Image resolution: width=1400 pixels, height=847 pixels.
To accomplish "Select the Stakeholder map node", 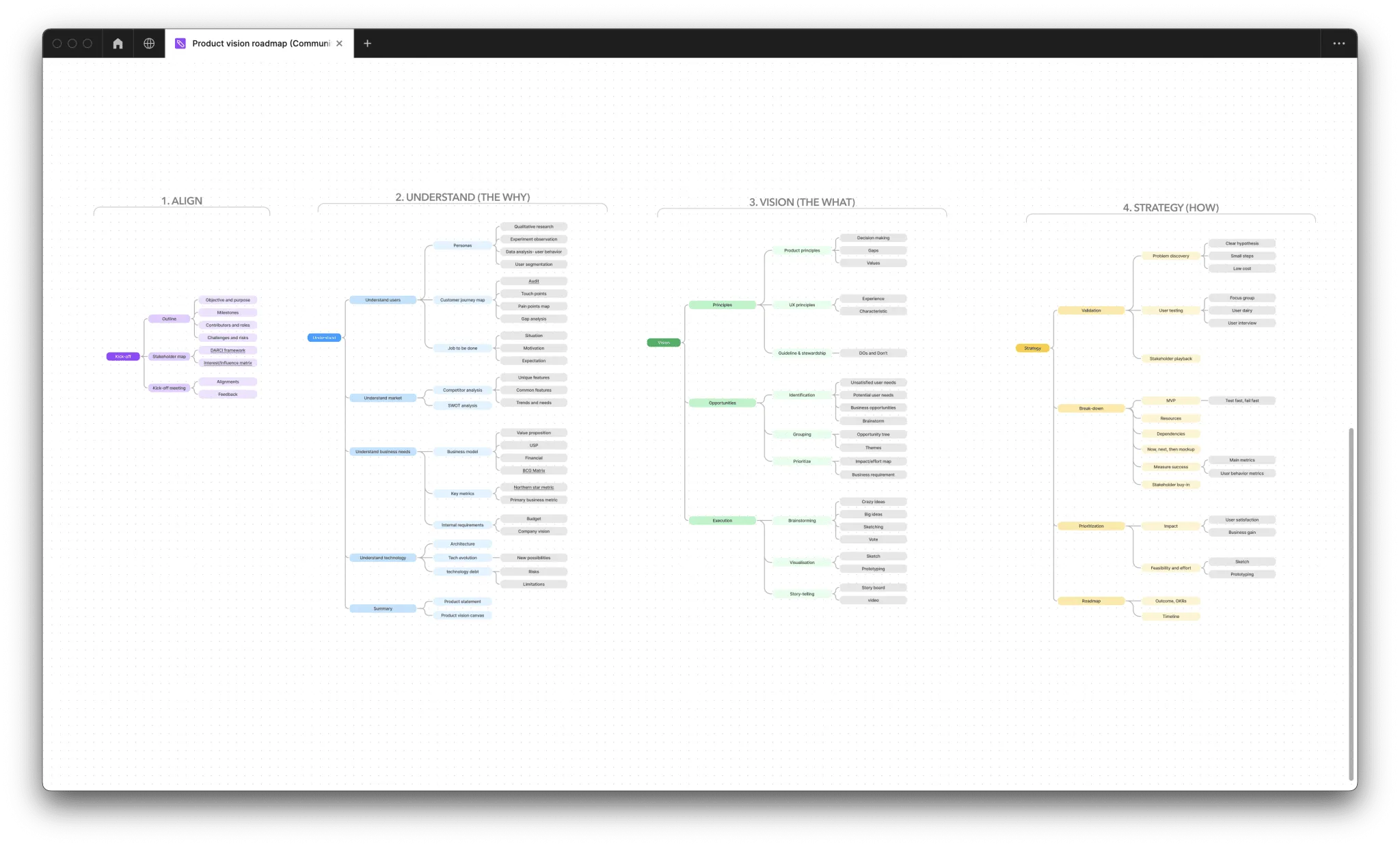I will click(x=169, y=357).
